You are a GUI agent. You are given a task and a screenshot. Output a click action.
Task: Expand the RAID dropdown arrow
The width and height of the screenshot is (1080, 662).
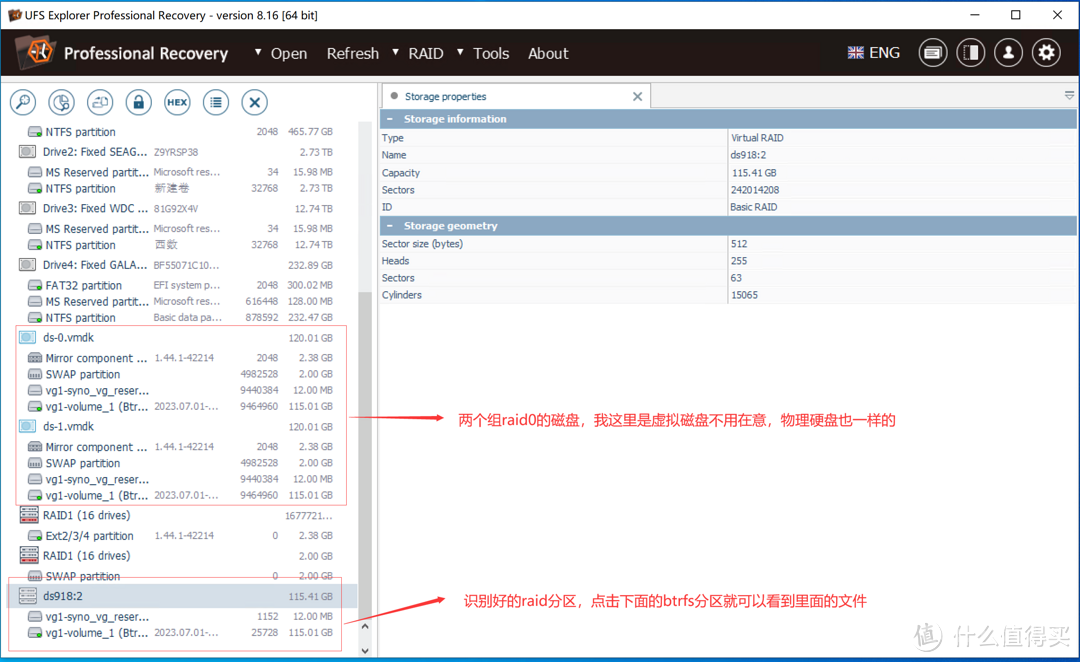(395, 52)
